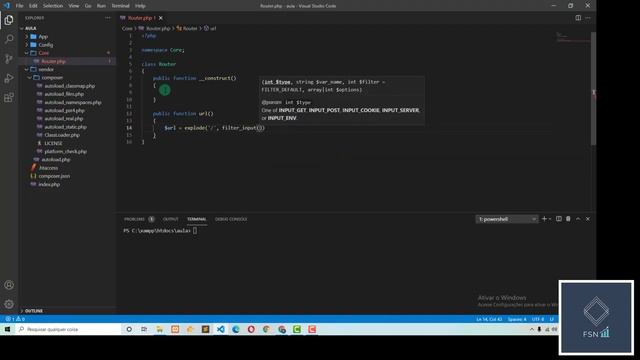Kill the terminal with the trash icon

click(x=568, y=219)
